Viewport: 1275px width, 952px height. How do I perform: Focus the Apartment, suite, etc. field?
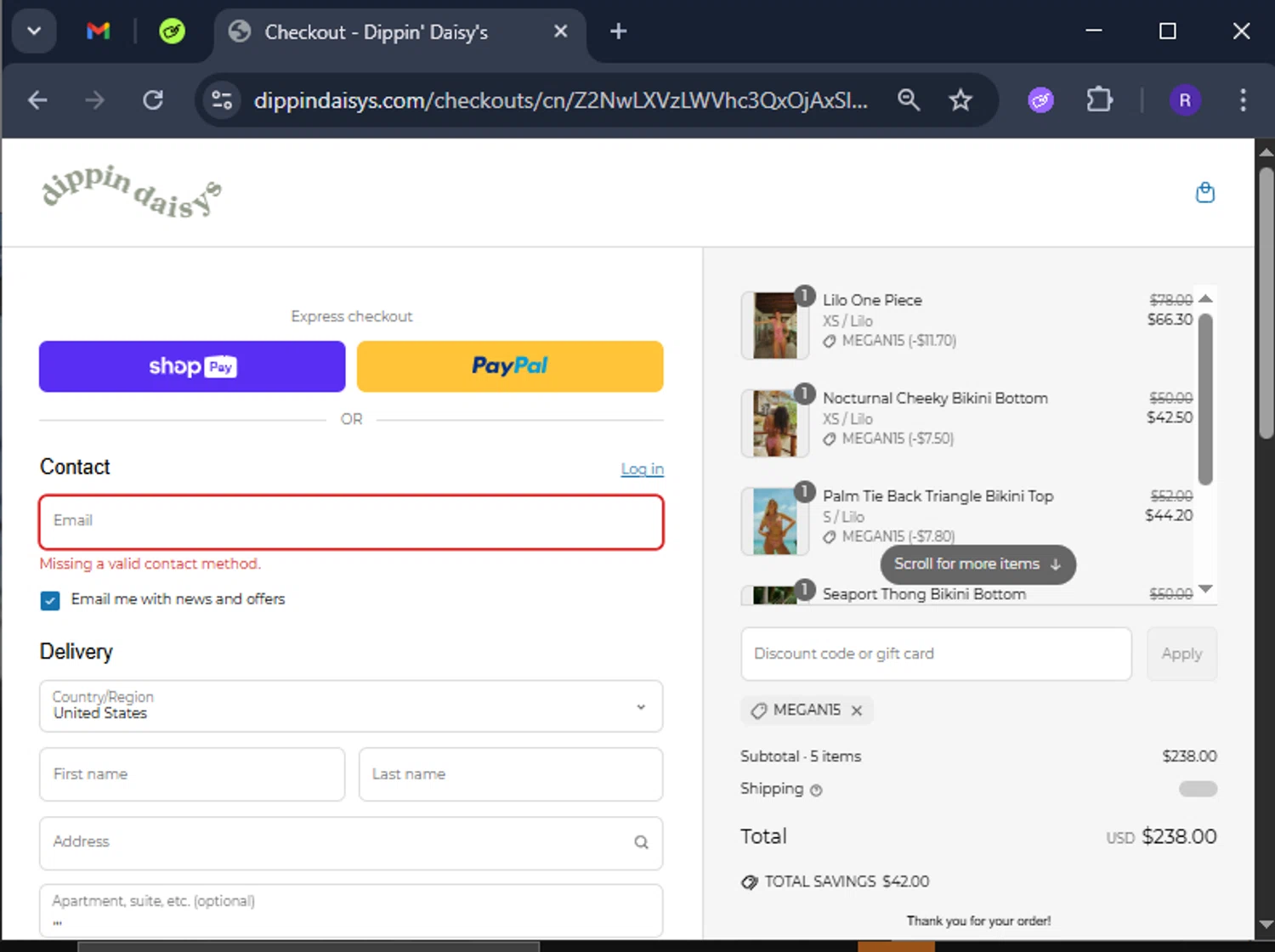click(x=351, y=911)
